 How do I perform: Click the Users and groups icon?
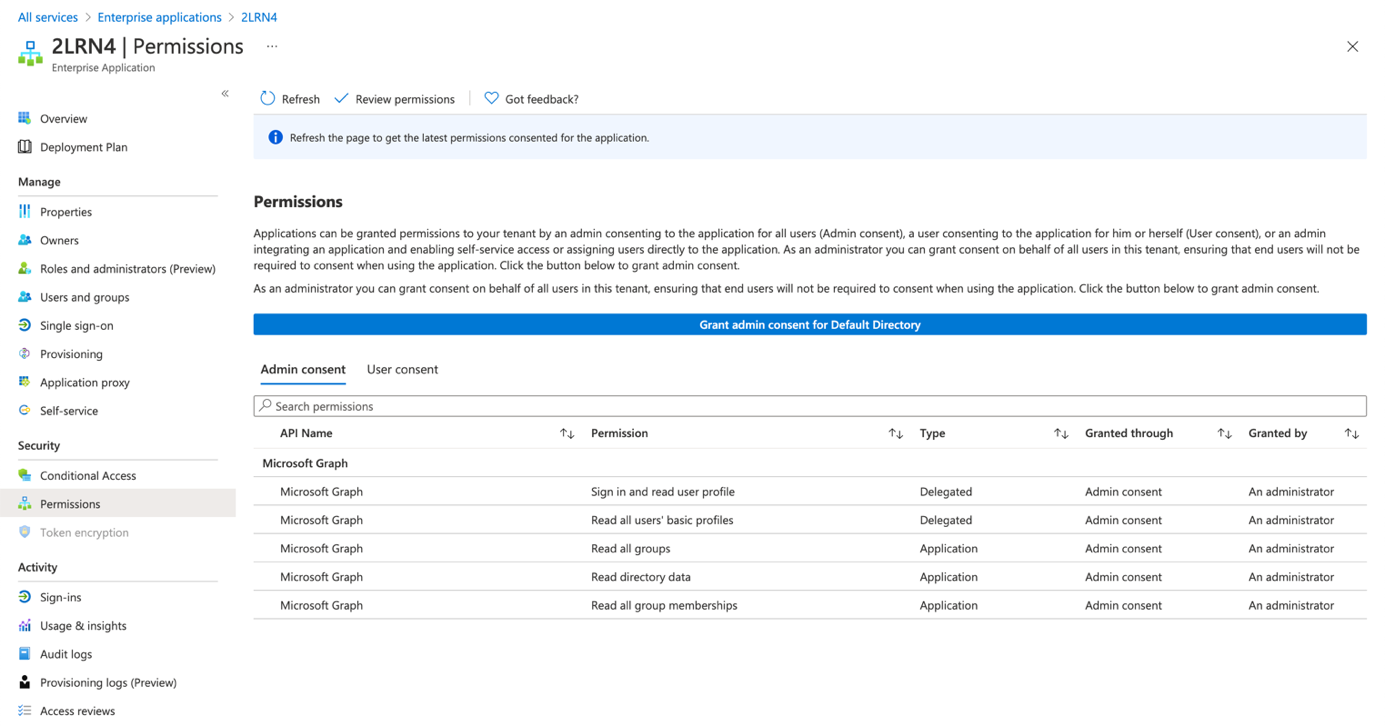[x=25, y=297]
